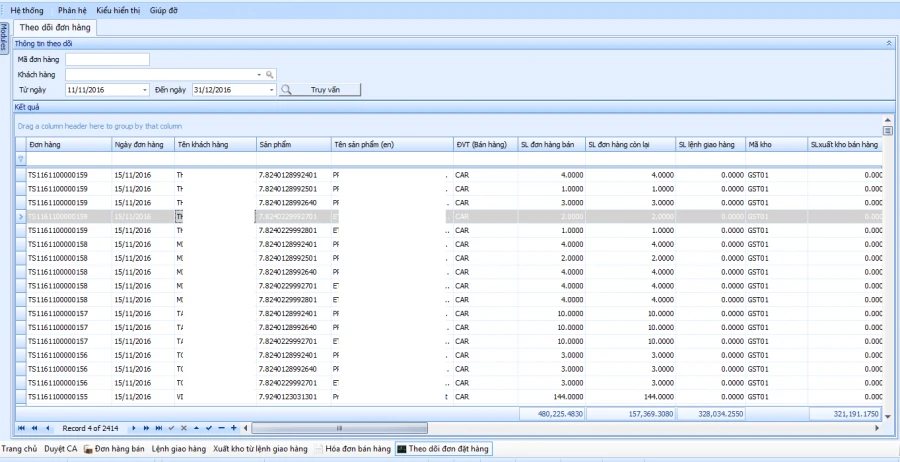Click the row indicator arrow of selected row
The height and width of the screenshot is (462, 900).
point(21,216)
